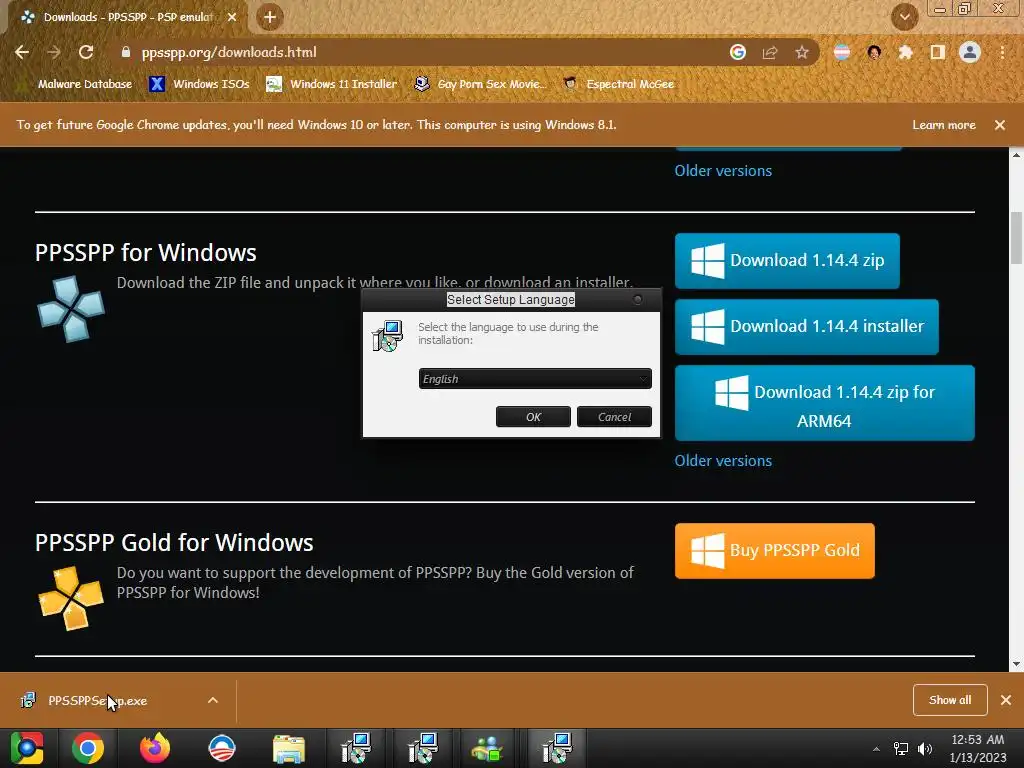Click the gold PPSSPP Gold logo

point(71,598)
